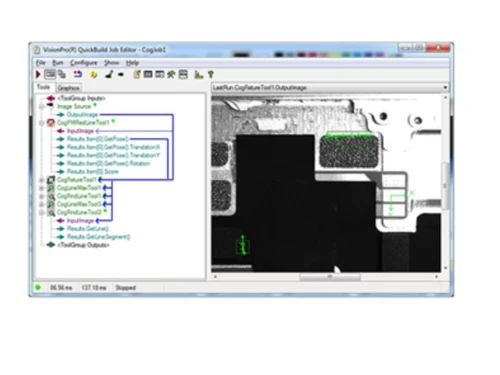Select the GetPose() TranslationY result row
This screenshot has width=500, height=375.
(113, 155)
